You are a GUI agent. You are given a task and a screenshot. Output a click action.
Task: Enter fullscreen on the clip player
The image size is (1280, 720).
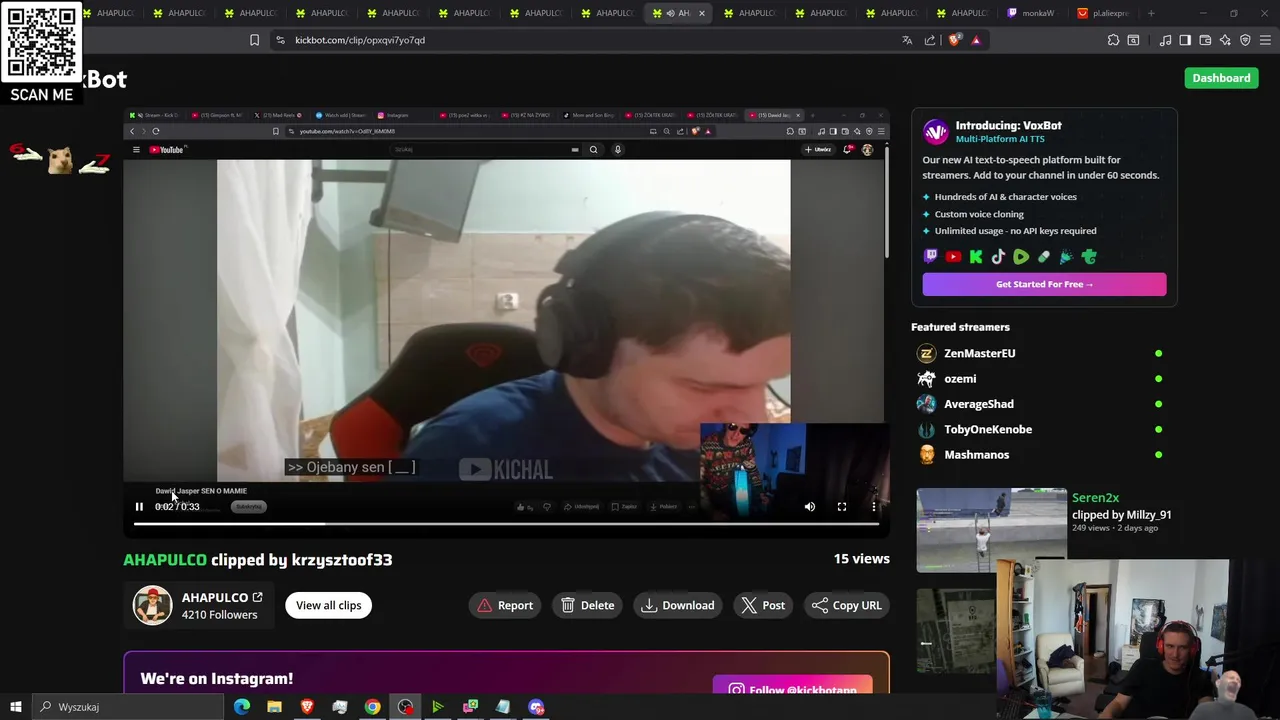842,507
